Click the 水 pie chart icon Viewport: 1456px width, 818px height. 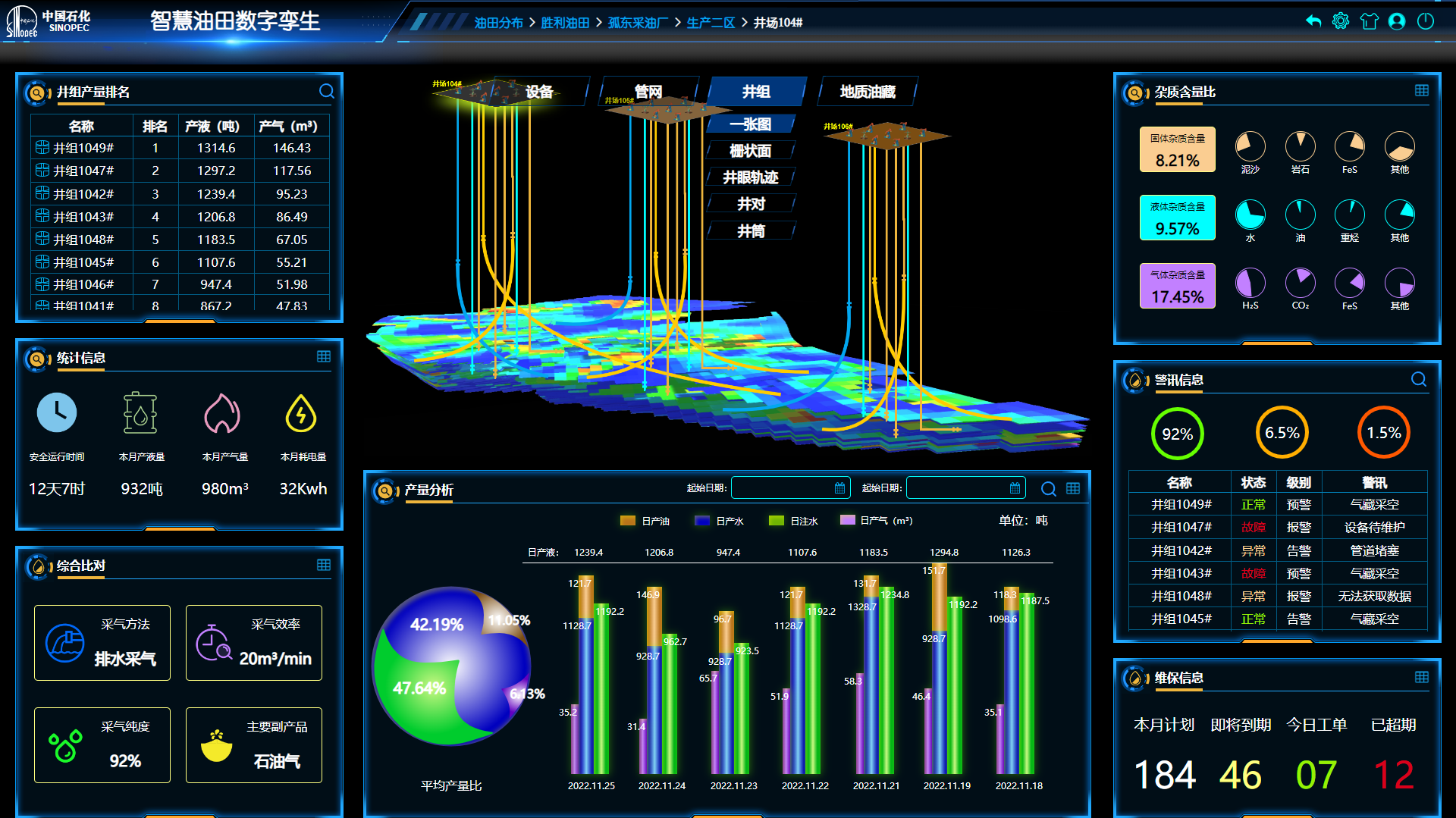[x=1250, y=215]
